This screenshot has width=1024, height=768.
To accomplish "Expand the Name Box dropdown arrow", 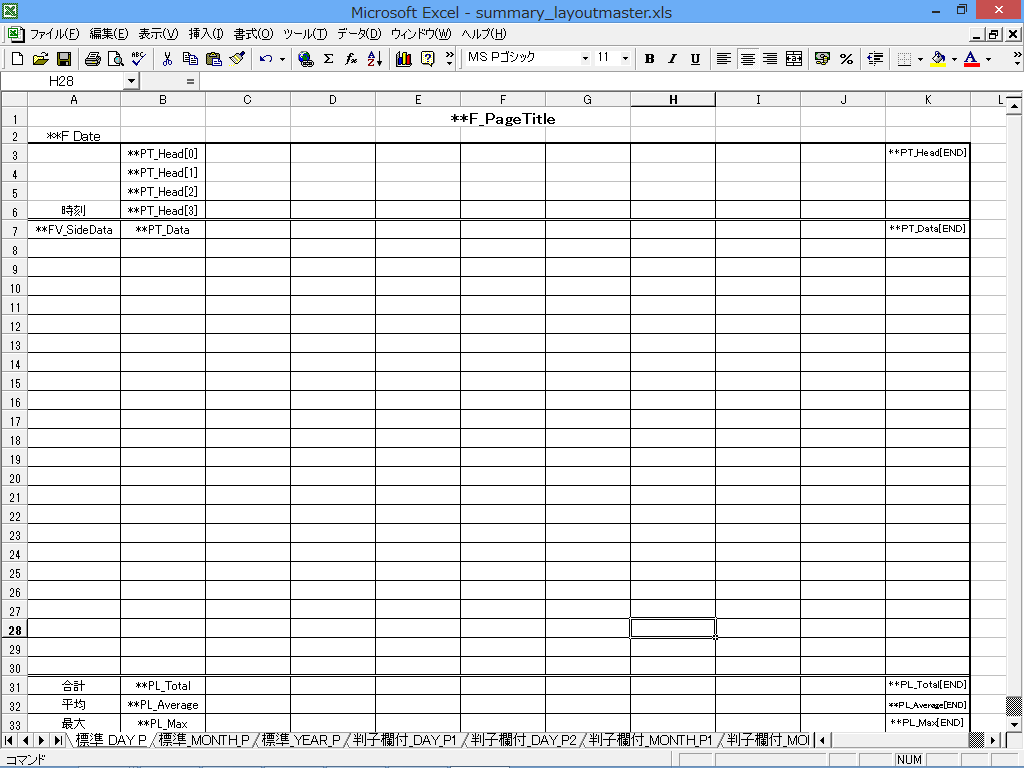I will tap(131, 80).
